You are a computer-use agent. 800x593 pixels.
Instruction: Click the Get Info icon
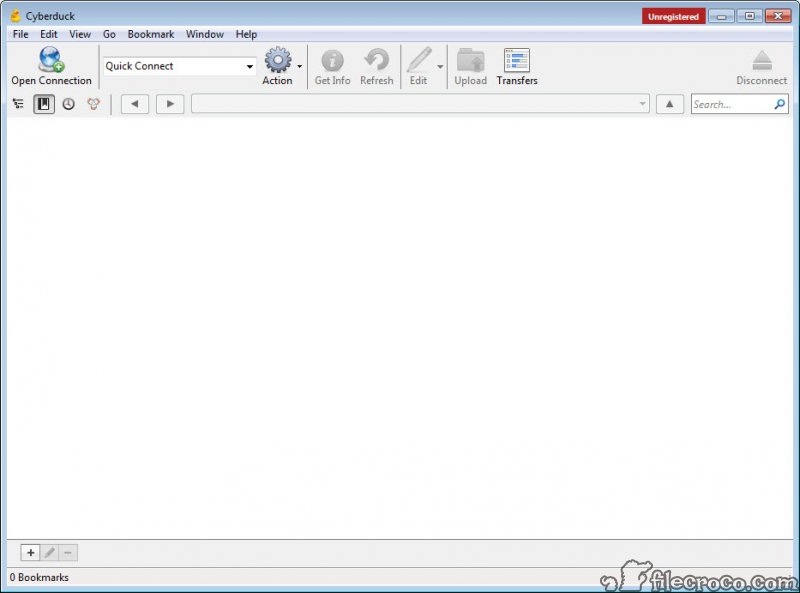click(332, 61)
